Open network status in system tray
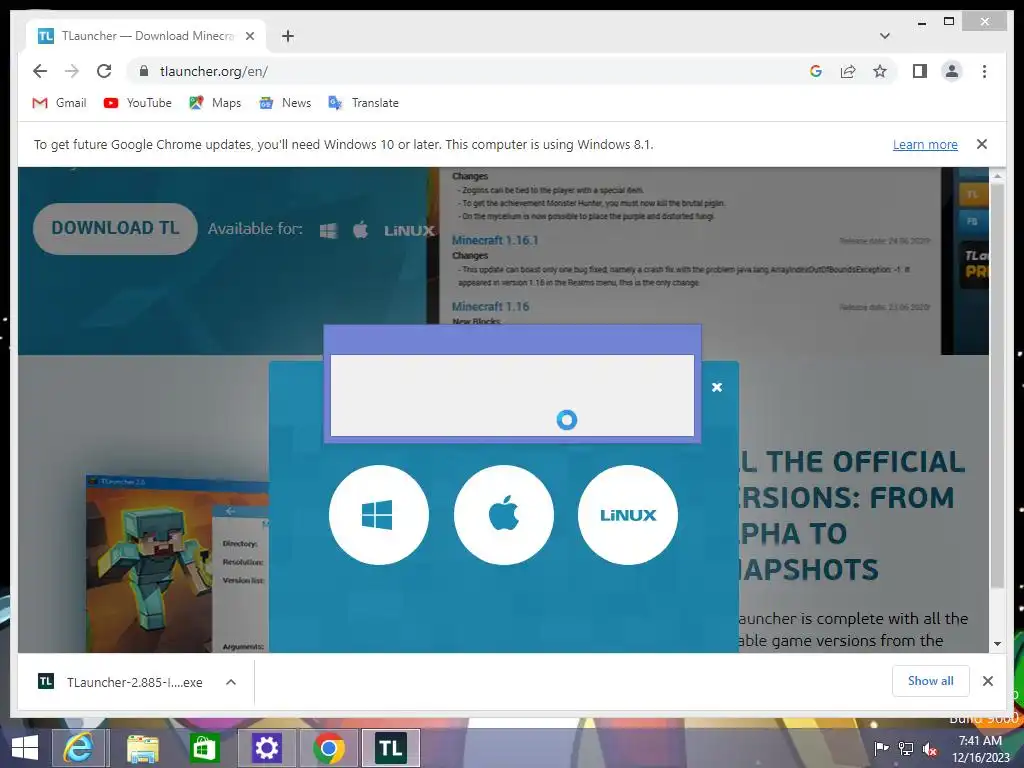 tap(906, 748)
